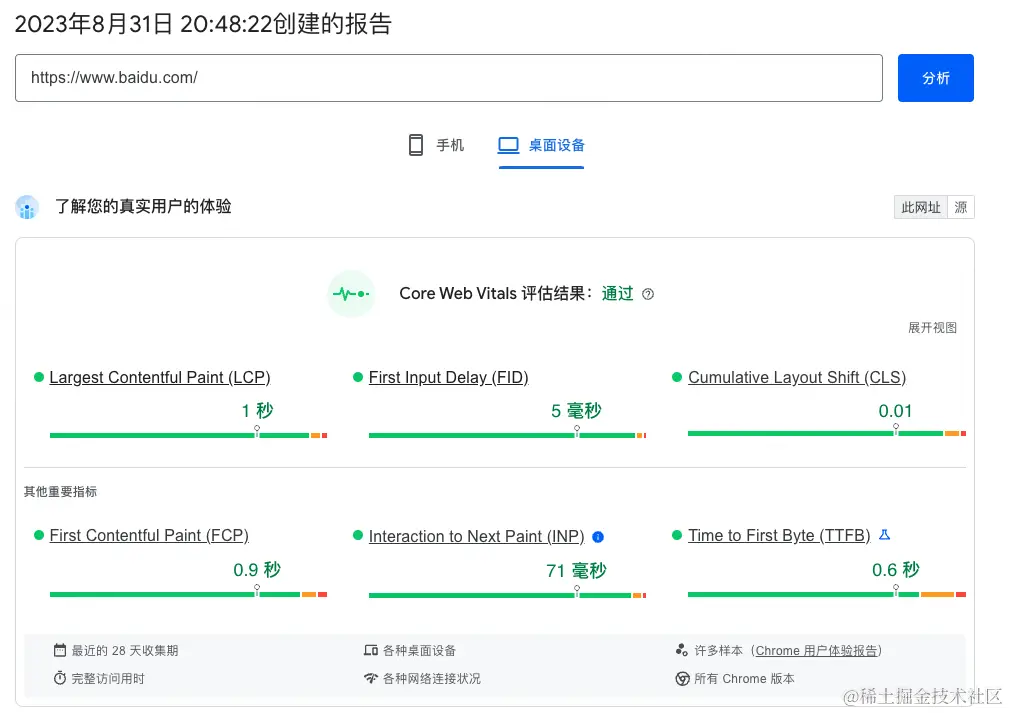Open Cumulative Layout Shift (CLS) link
This screenshot has width=1009, height=713.
[797, 377]
